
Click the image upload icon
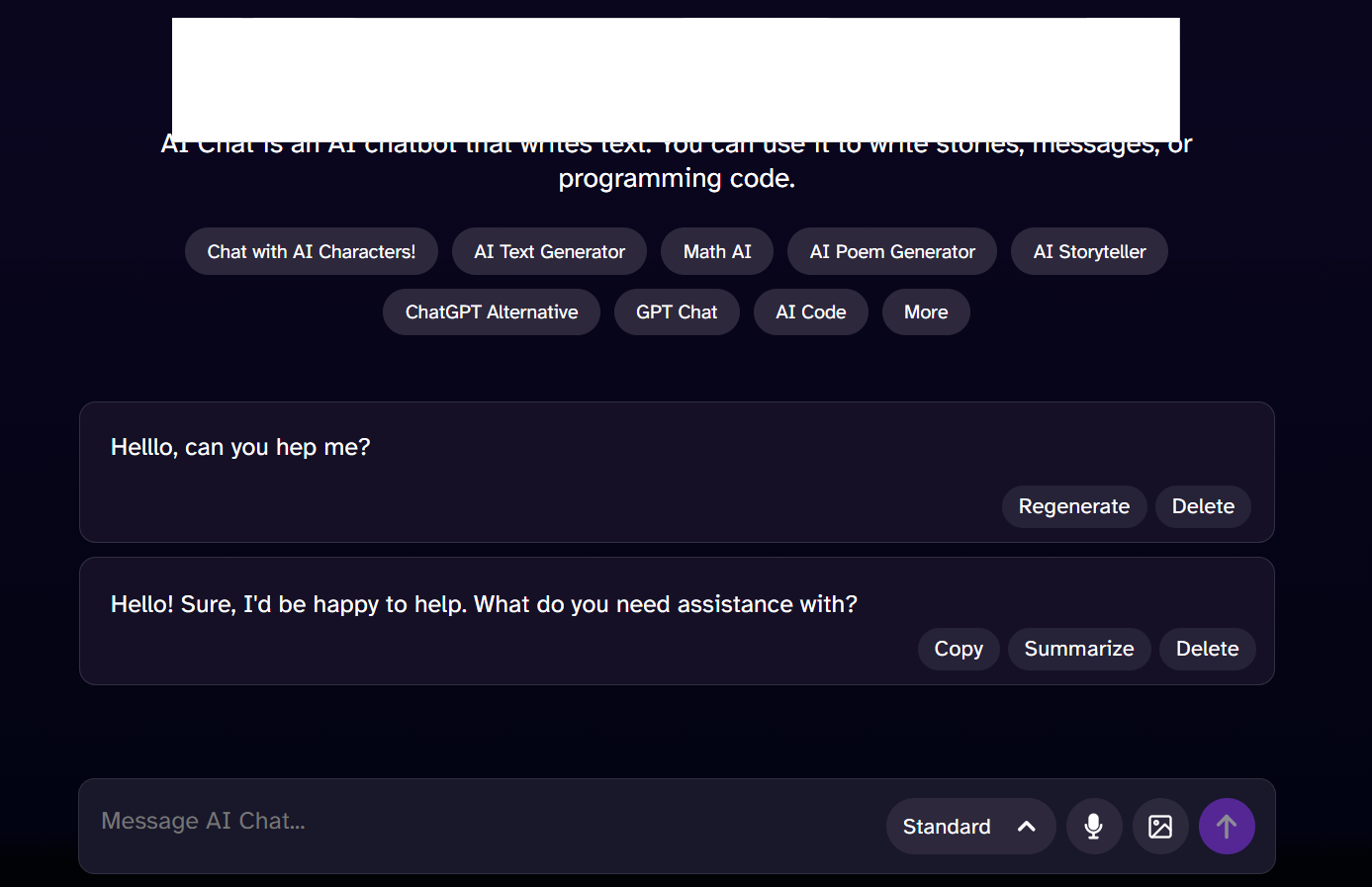(x=1159, y=826)
